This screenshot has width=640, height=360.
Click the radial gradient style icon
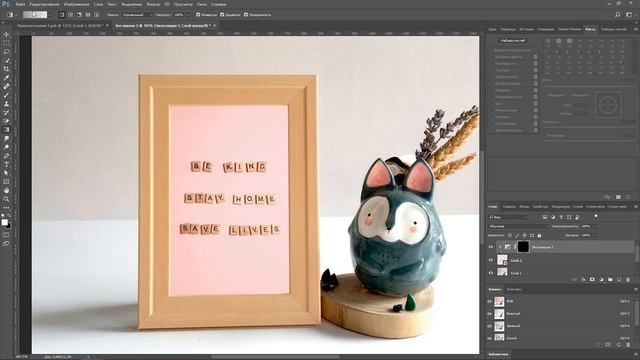pos(71,15)
